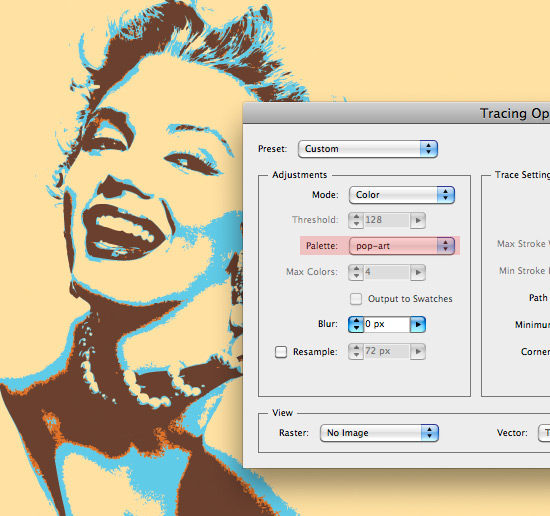Screen dimensions: 550x516
Task: Open the Palette dropdown set to pop-art
Action: (402, 246)
